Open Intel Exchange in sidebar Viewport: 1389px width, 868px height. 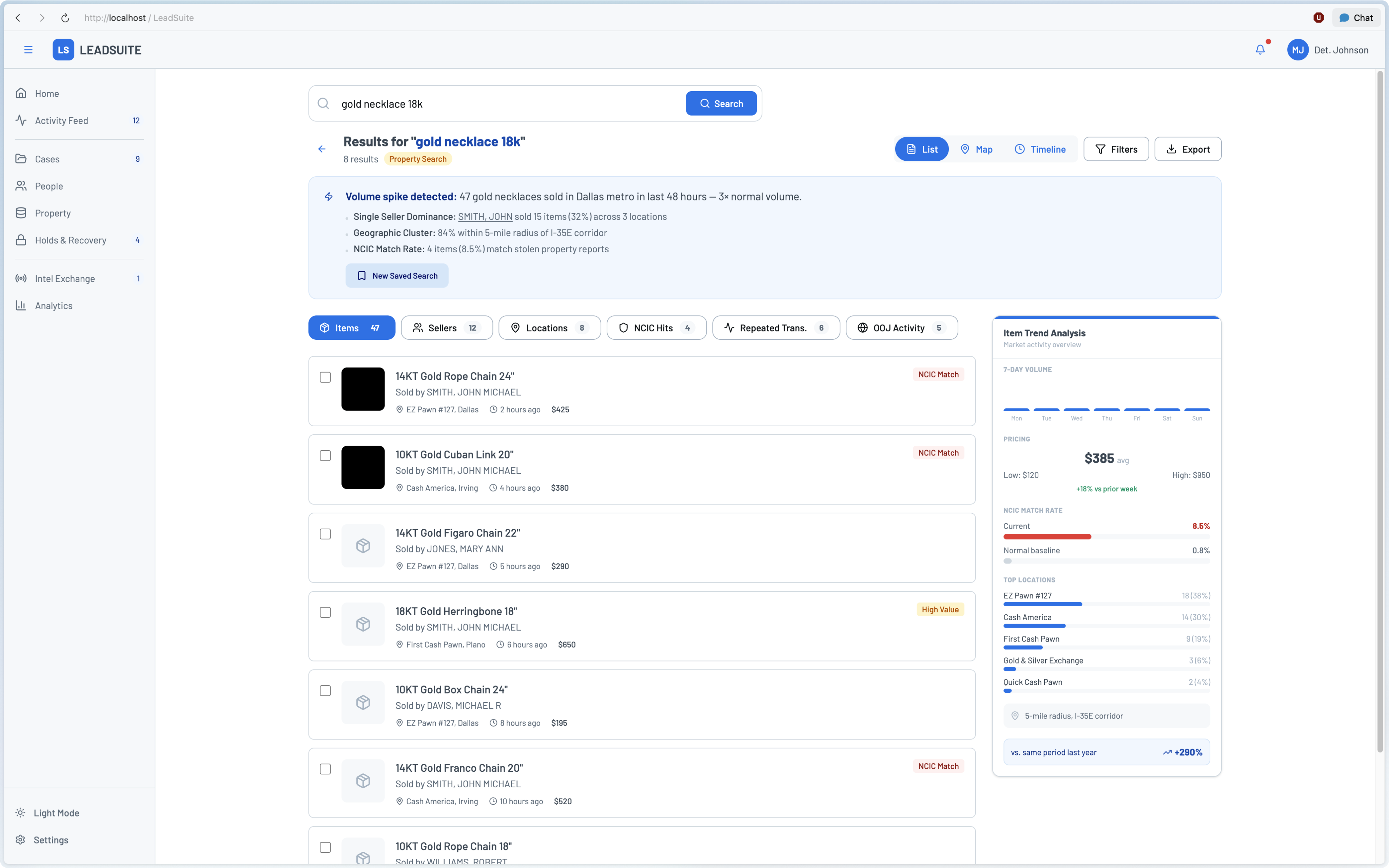[x=64, y=278]
